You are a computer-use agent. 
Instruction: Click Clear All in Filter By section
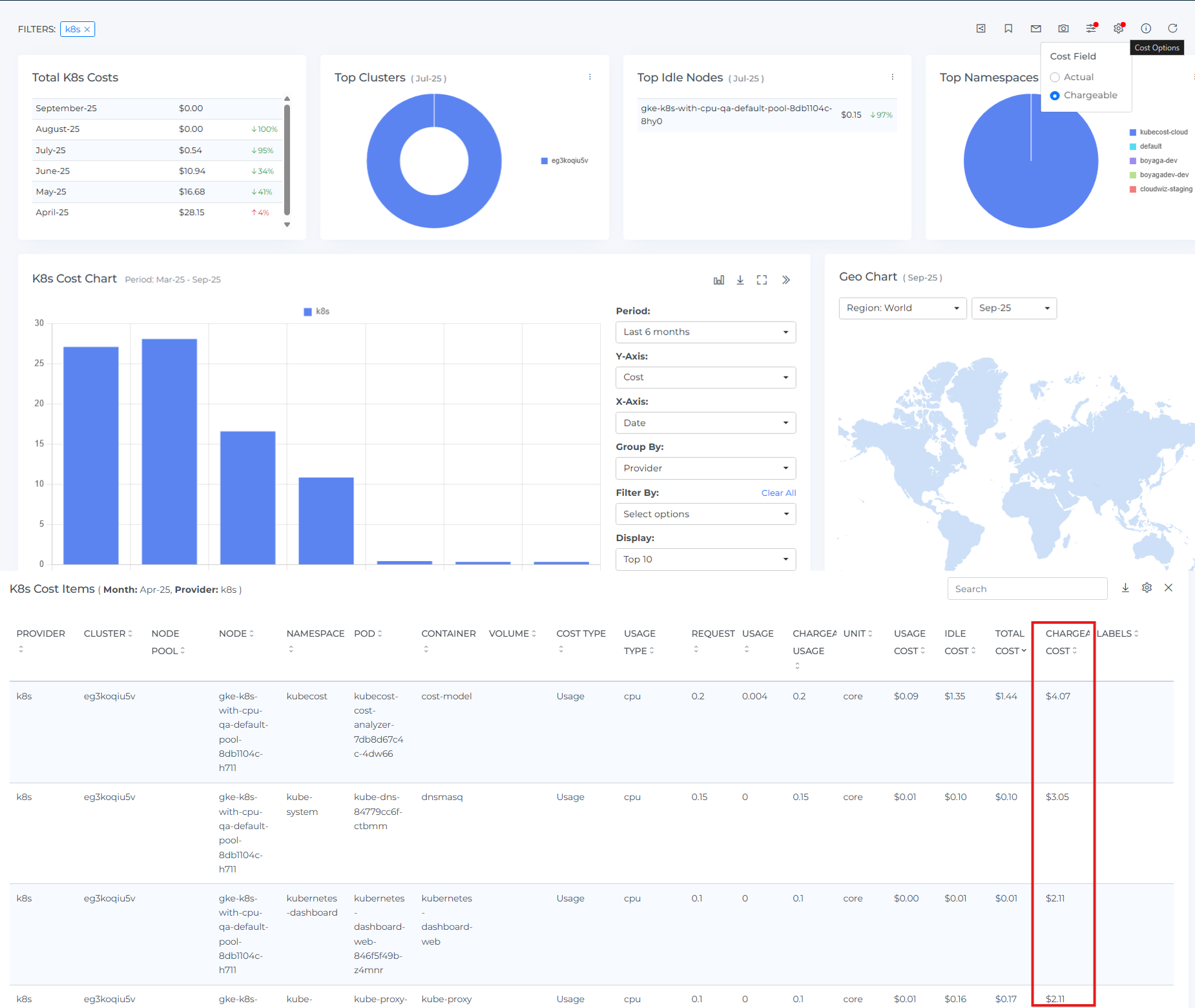(x=778, y=493)
